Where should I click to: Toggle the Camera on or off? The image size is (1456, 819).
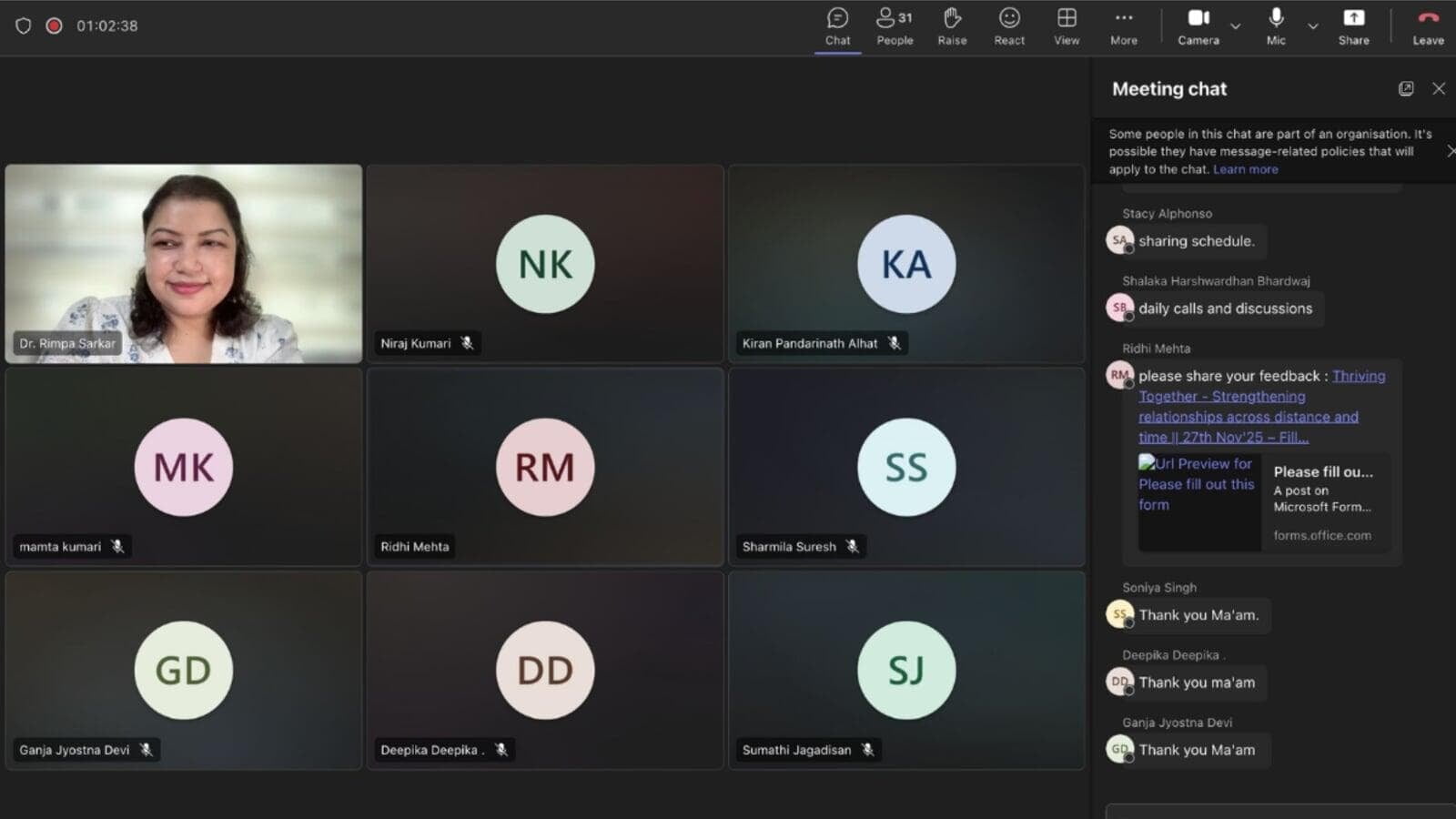pos(1198,26)
